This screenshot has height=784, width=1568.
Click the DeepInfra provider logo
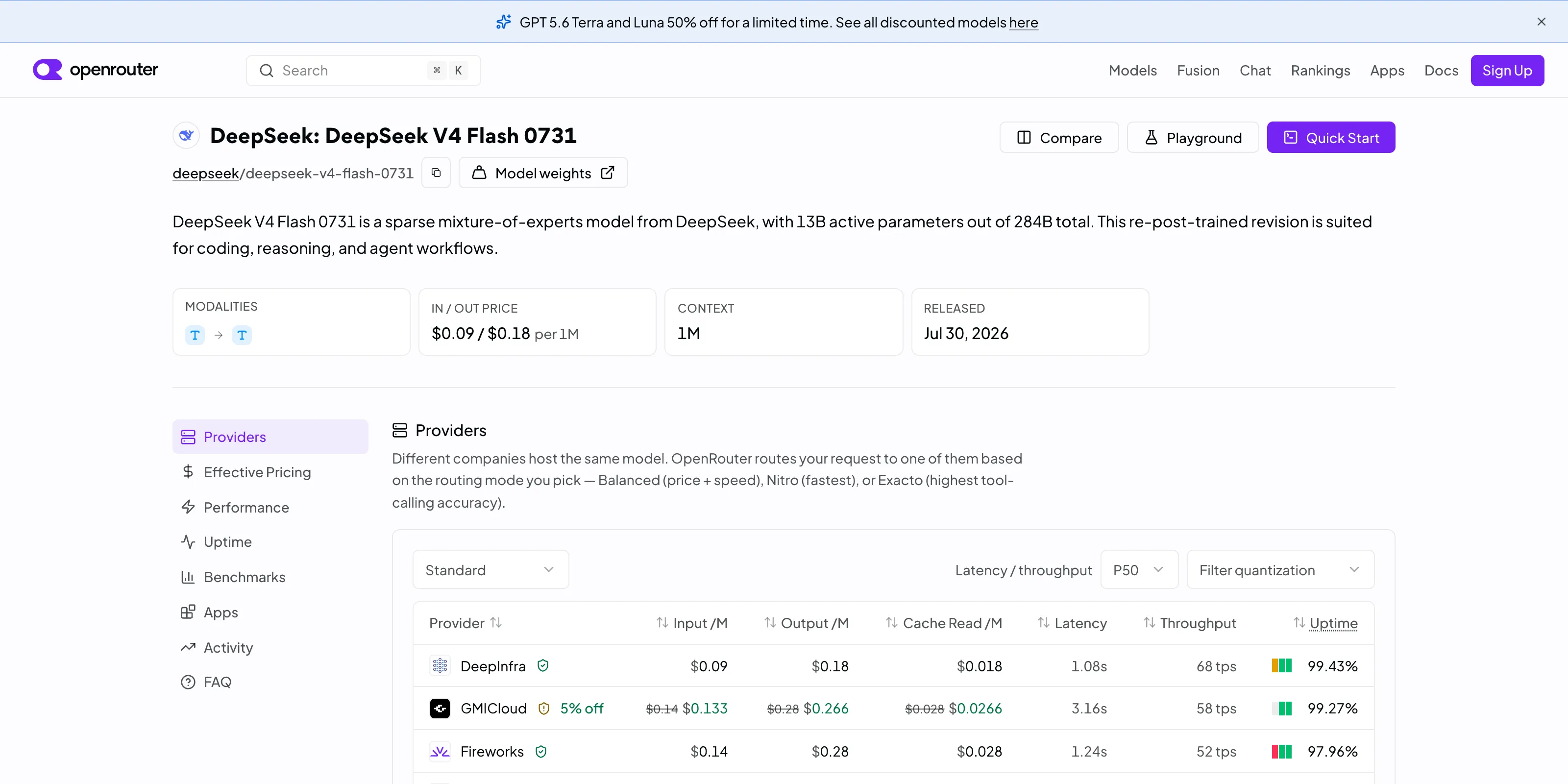(x=440, y=666)
